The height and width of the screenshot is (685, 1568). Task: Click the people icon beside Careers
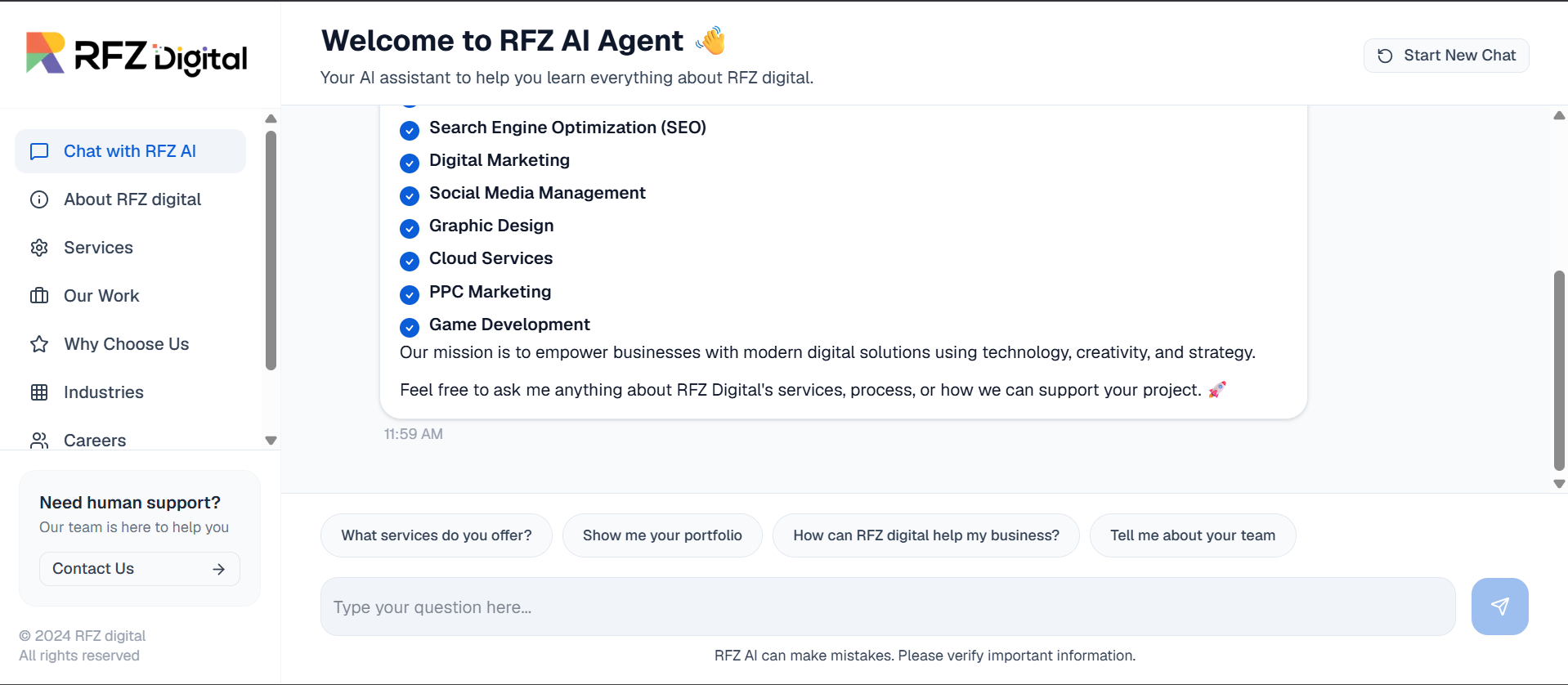click(x=39, y=441)
